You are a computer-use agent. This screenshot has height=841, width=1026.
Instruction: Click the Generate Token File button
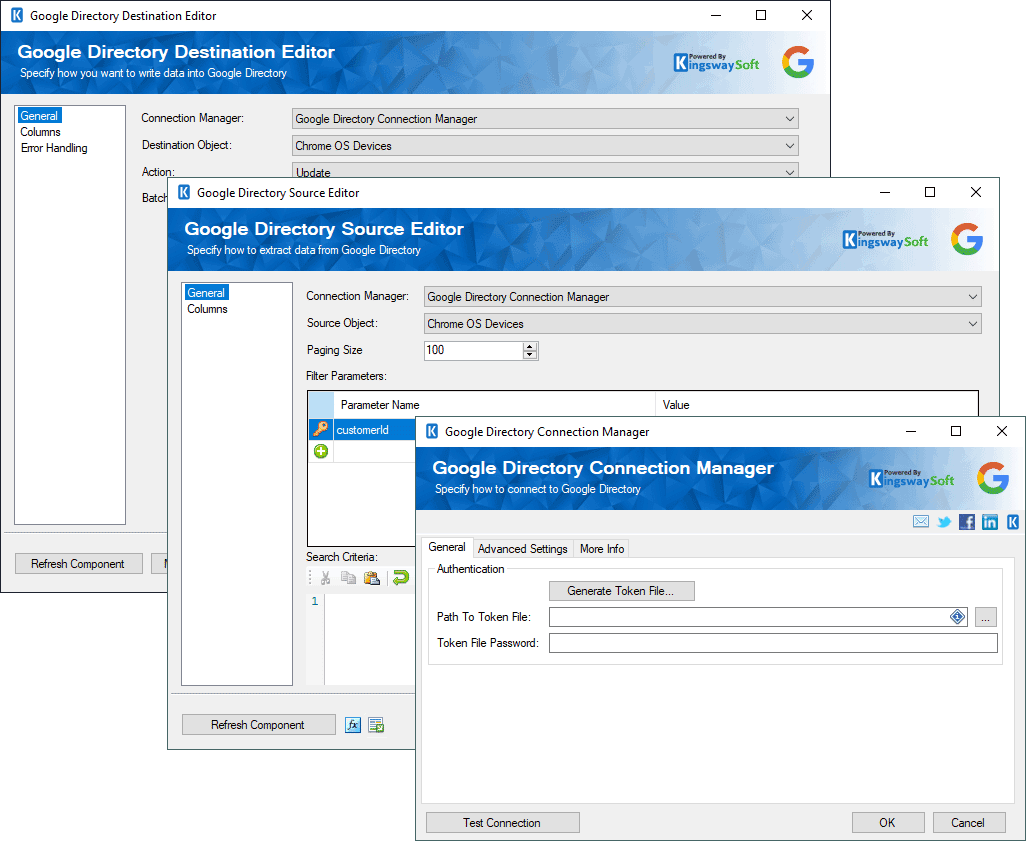(x=621, y=590)
